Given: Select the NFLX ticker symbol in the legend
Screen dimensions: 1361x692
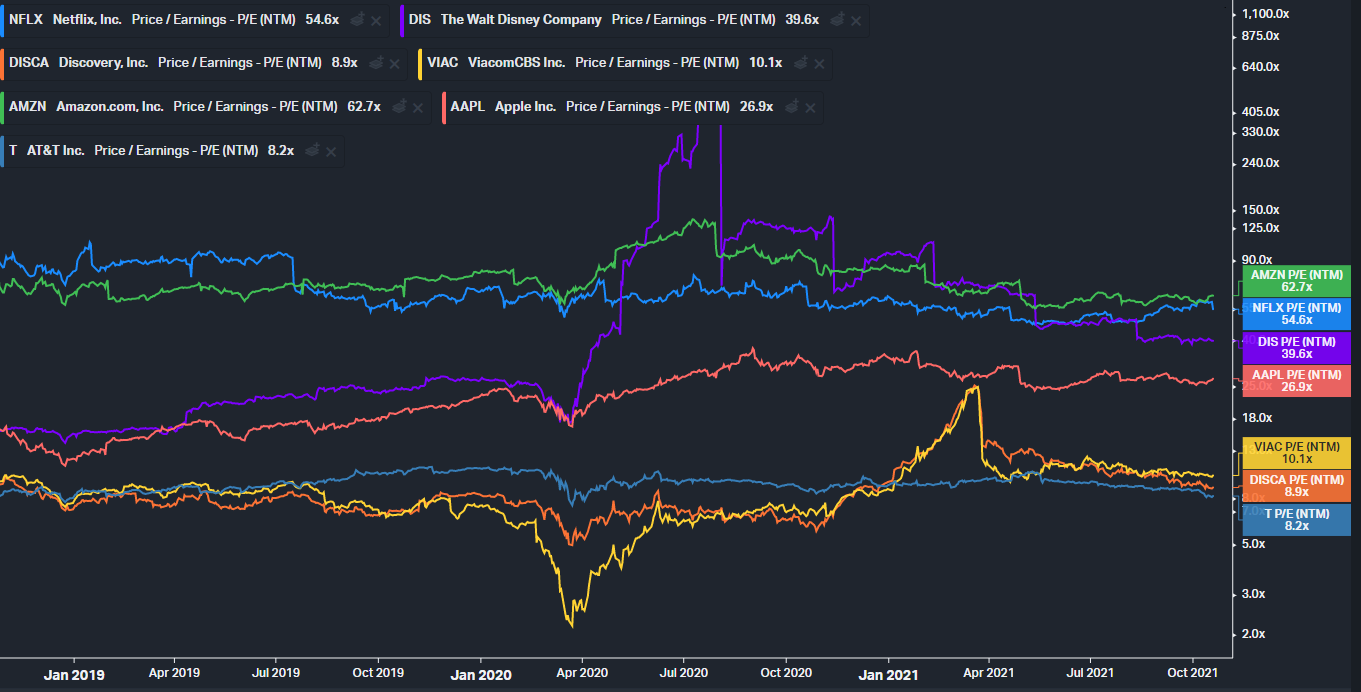Looking at the screenshot, I should (x=26, y=19).
